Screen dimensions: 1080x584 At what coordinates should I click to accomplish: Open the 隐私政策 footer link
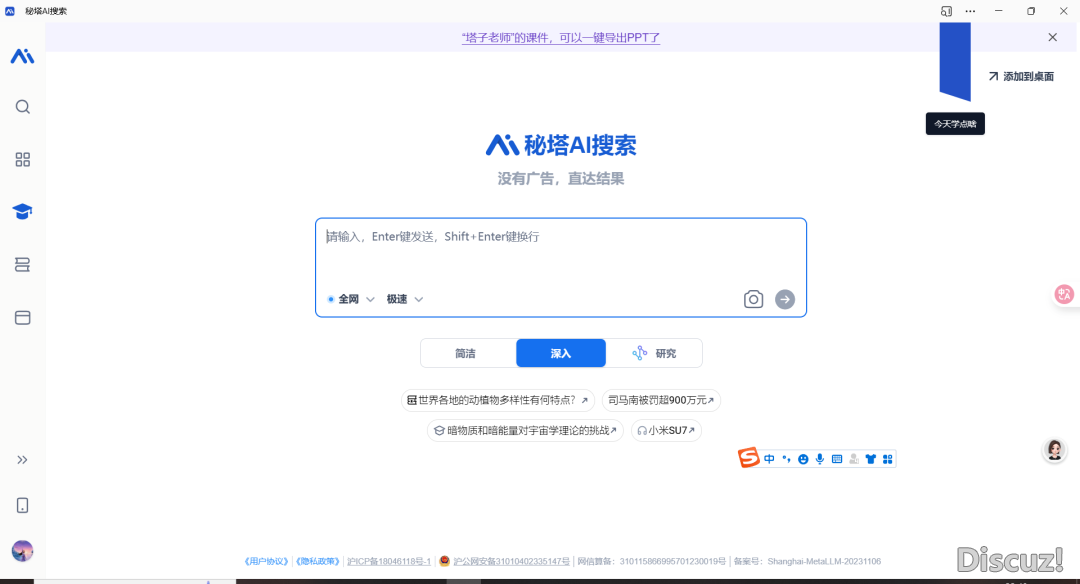pyautogui.click(x=318, y=561)
